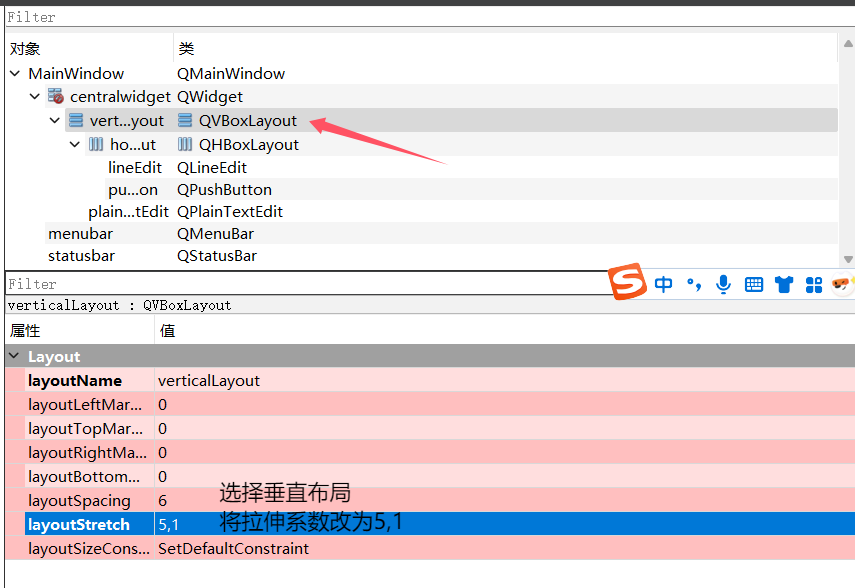The width and height of the screenshot is (855, 588).
Task: Click the object tree scrollbar up arrow
Action: click(848, 43)
